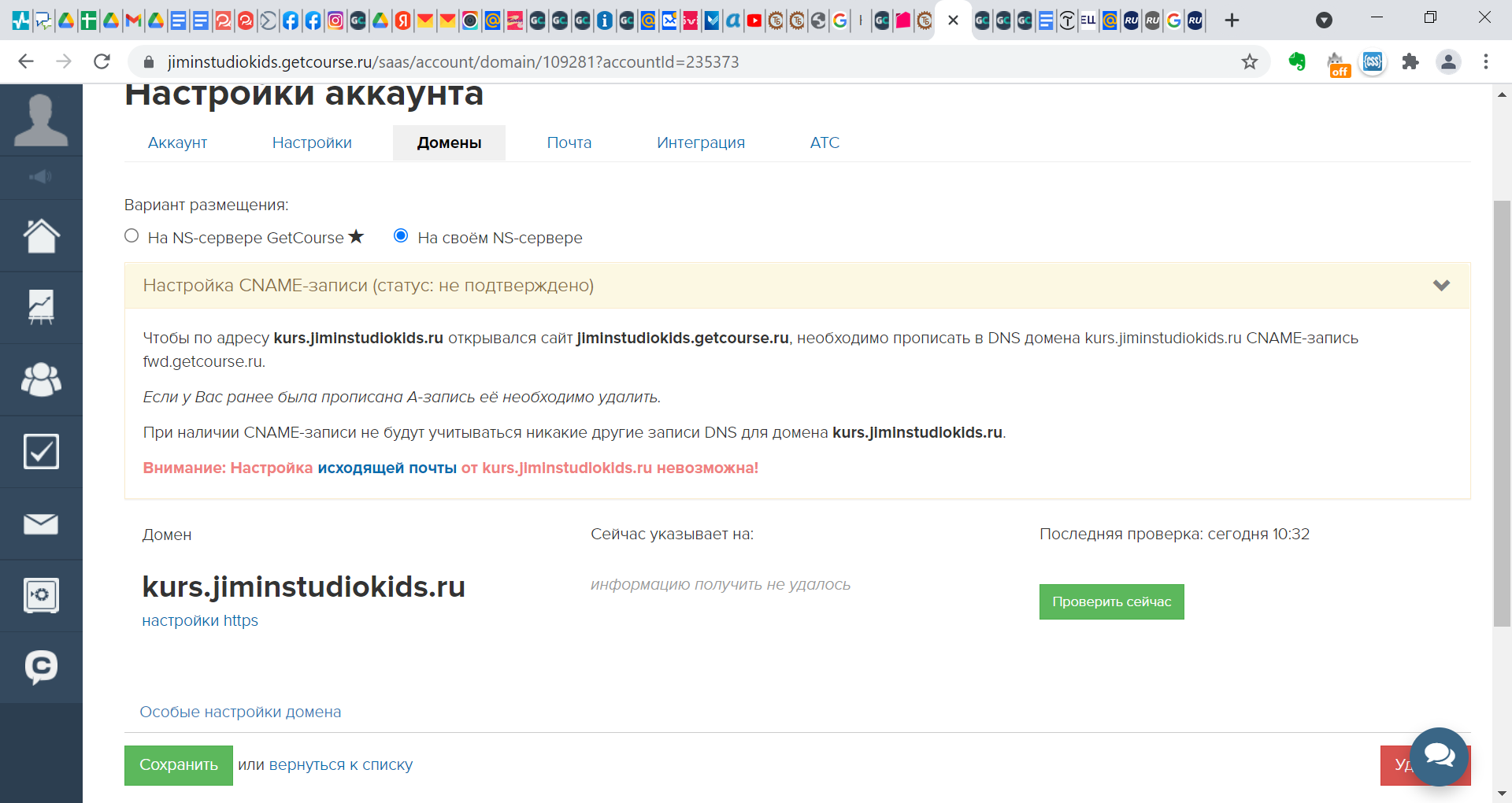Switch to the Почта tab
Image resolution: width=1512 pixels, height=803 pixels.
click(x=569, y=142)
